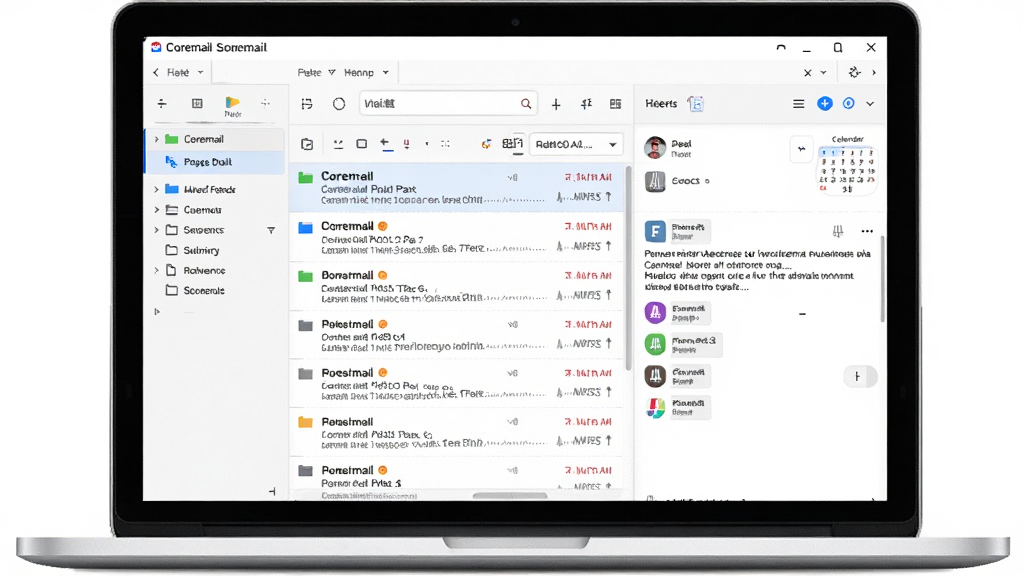
Task: Click the rounded button above the calendar's left edge
Action: pos(801,149)
